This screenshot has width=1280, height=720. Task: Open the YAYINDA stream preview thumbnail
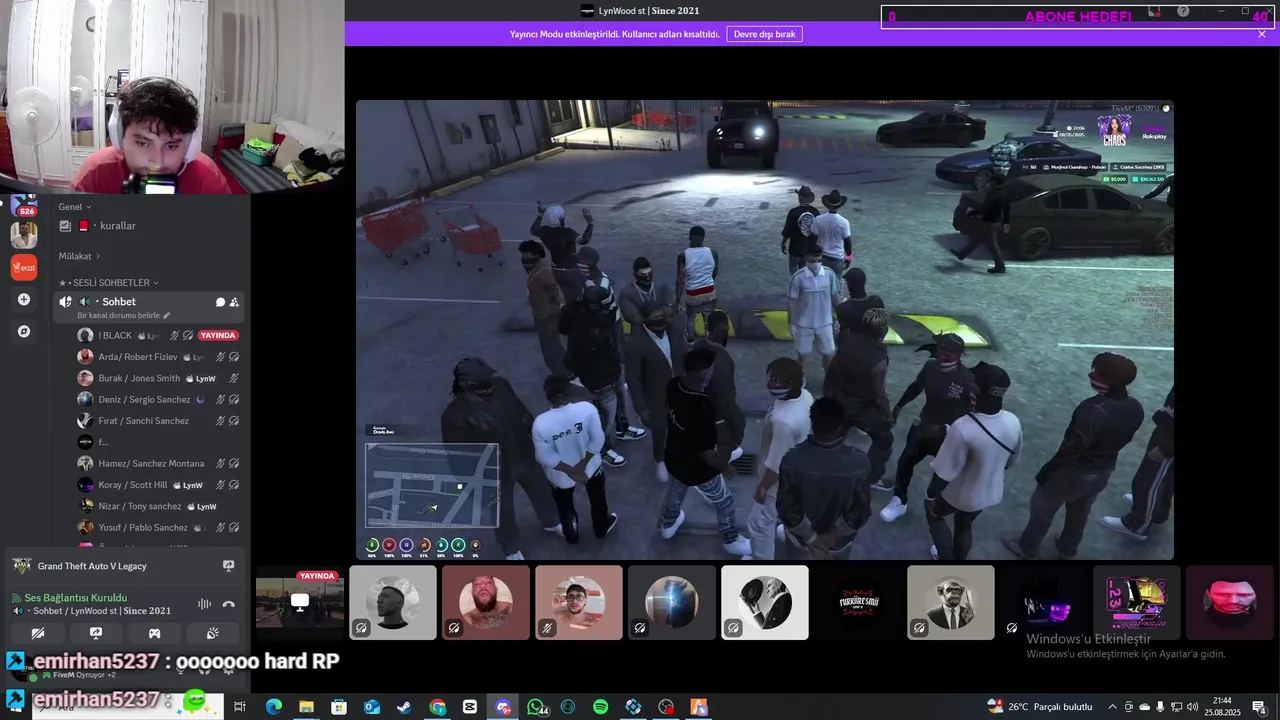[x=299, y=602]
